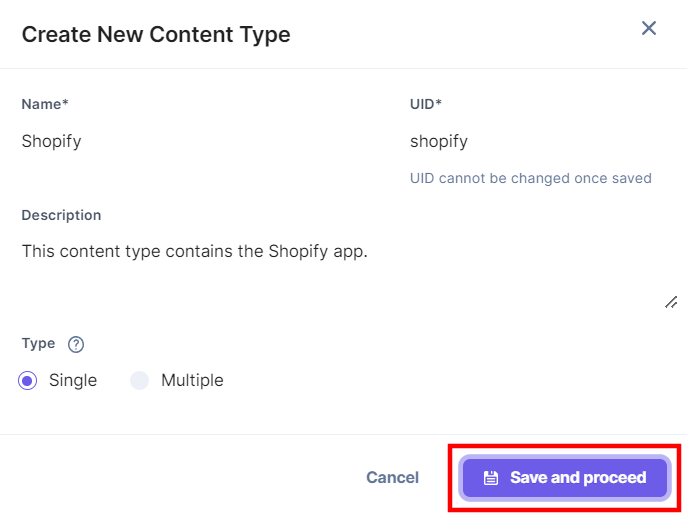Click Save and proceed
Screen dimensions: 687x517
pos(565,478)
